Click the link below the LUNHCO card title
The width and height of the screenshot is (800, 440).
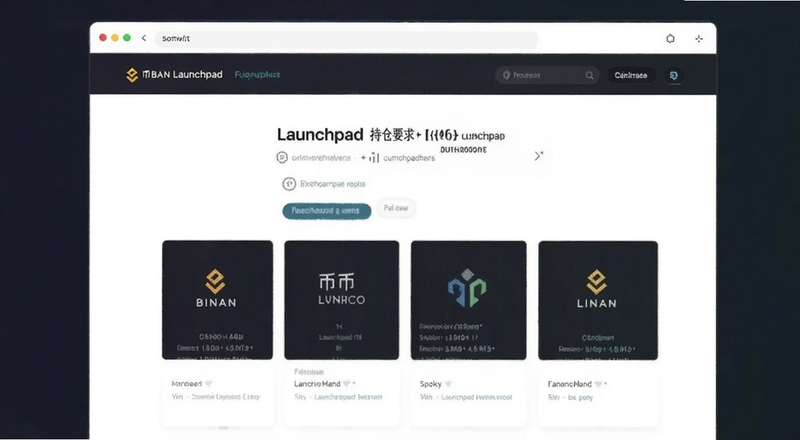[x=348, y=397]
